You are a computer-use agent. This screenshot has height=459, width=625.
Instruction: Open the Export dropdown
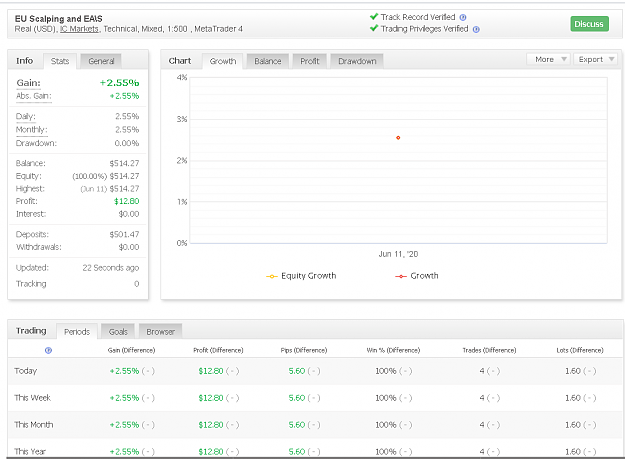point(596,59)
